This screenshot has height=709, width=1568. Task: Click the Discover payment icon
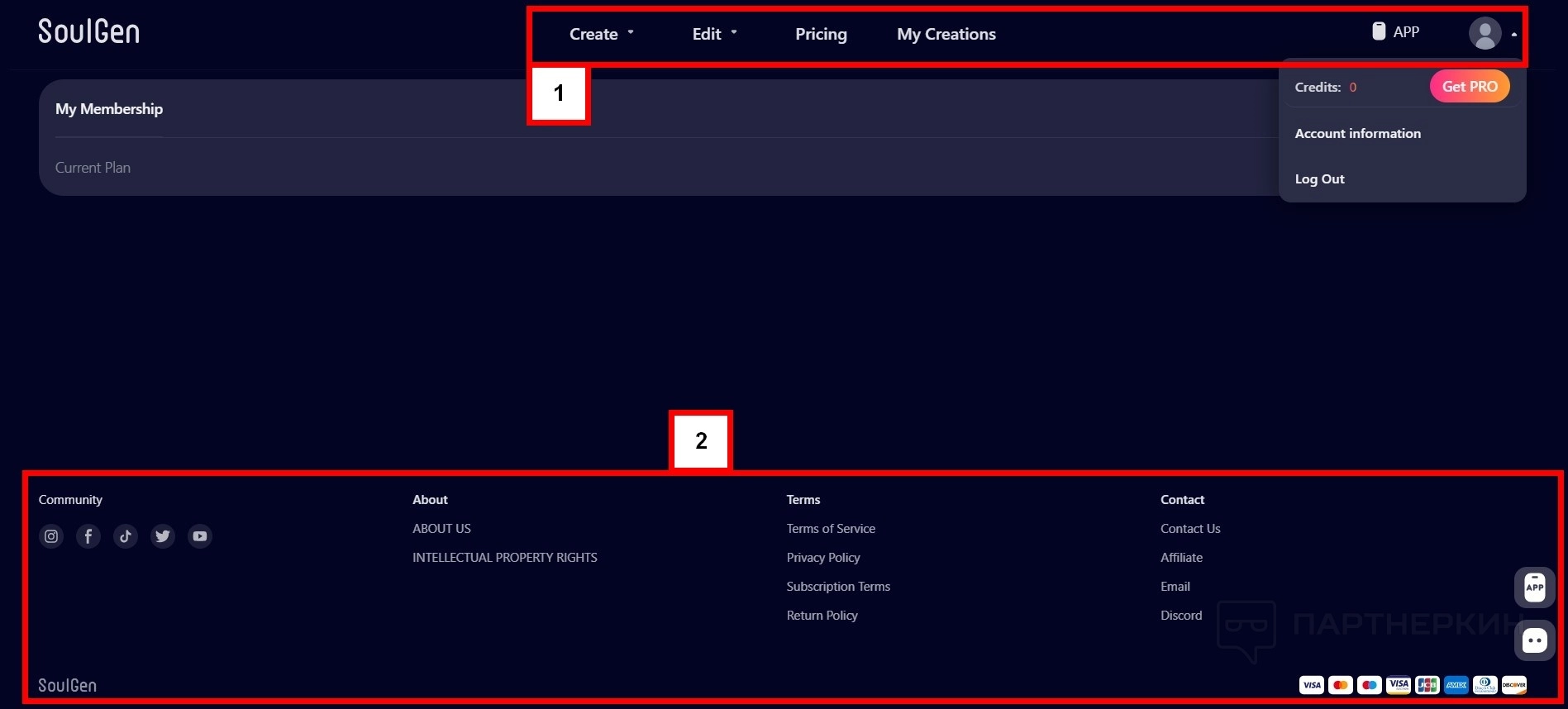[x=1513, y=685]
